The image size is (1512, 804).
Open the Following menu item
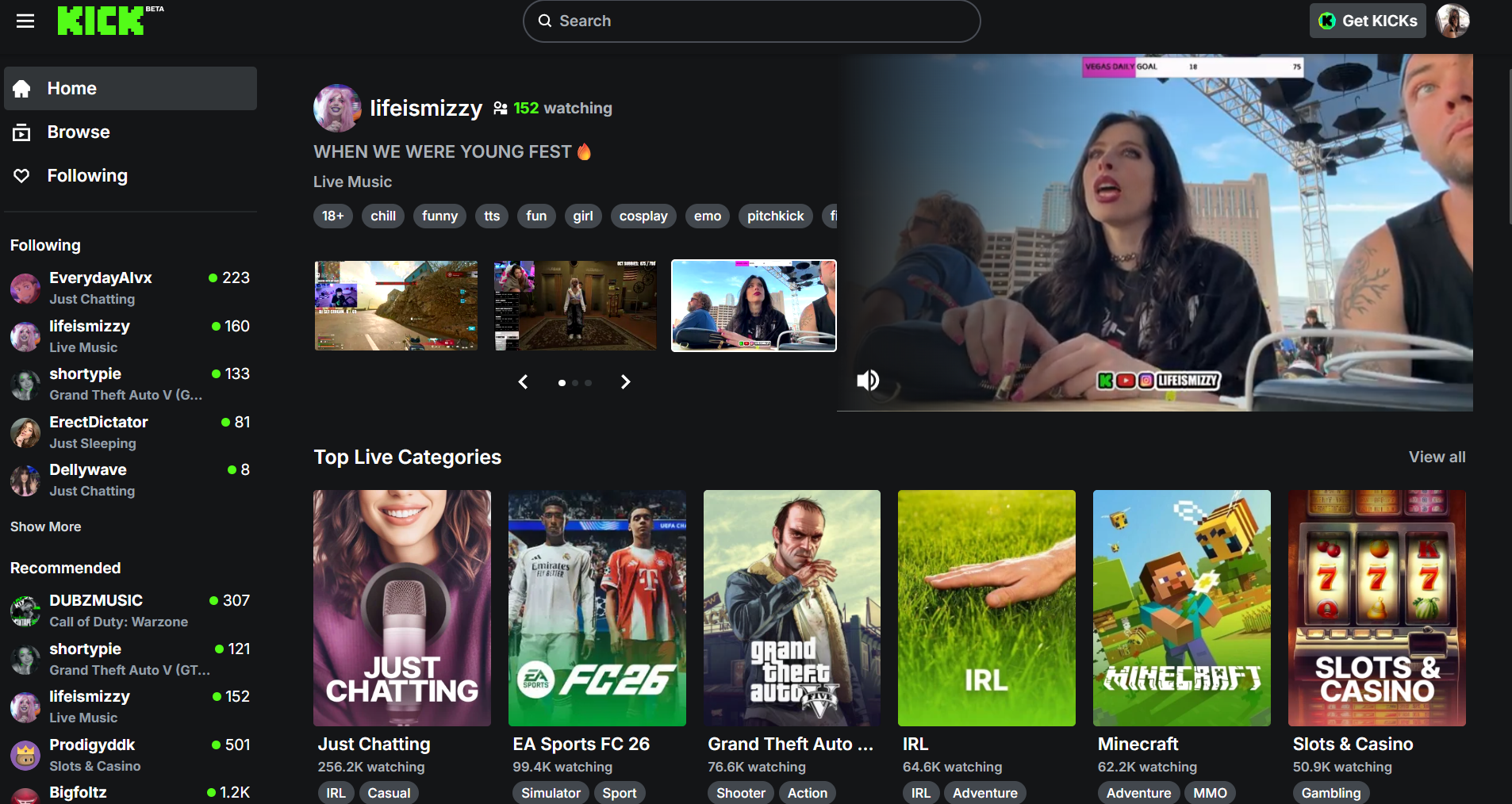click(130, 176)
